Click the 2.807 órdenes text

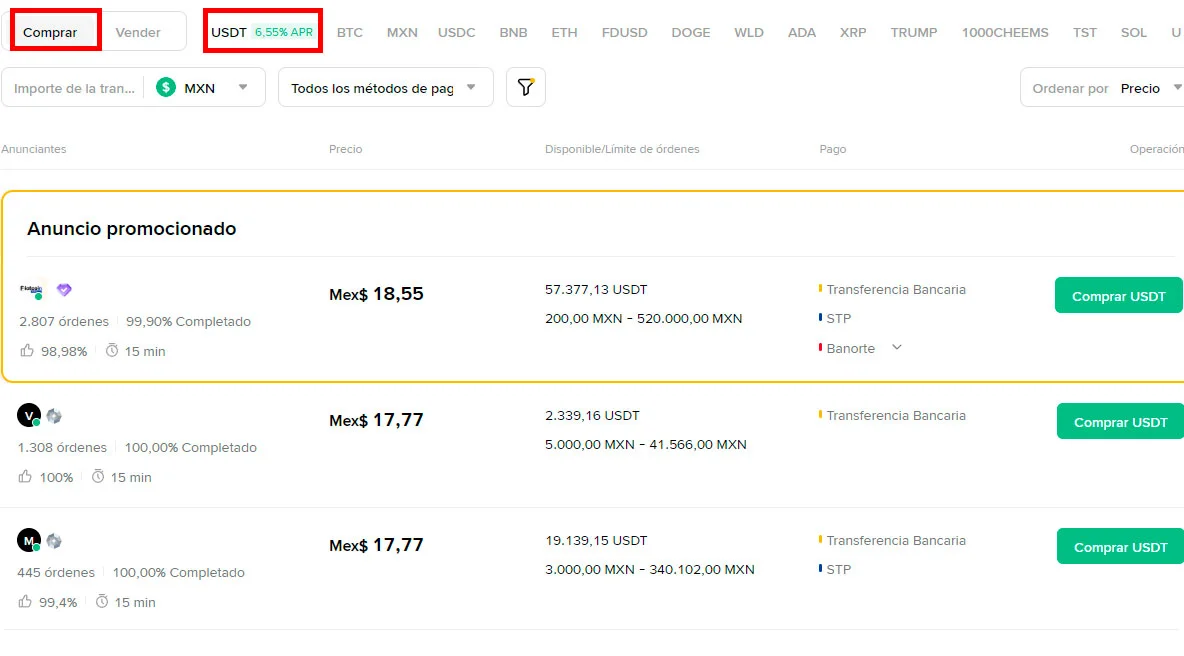tap(63, 322)
